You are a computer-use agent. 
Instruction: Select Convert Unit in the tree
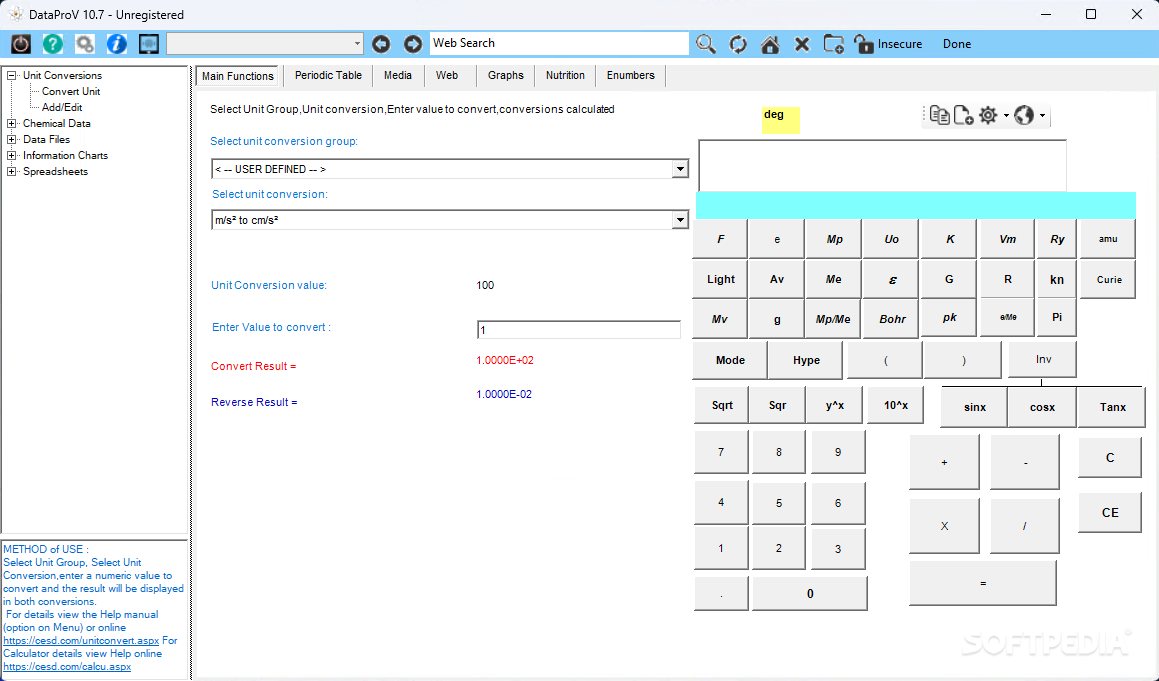(x=71, y=92)
